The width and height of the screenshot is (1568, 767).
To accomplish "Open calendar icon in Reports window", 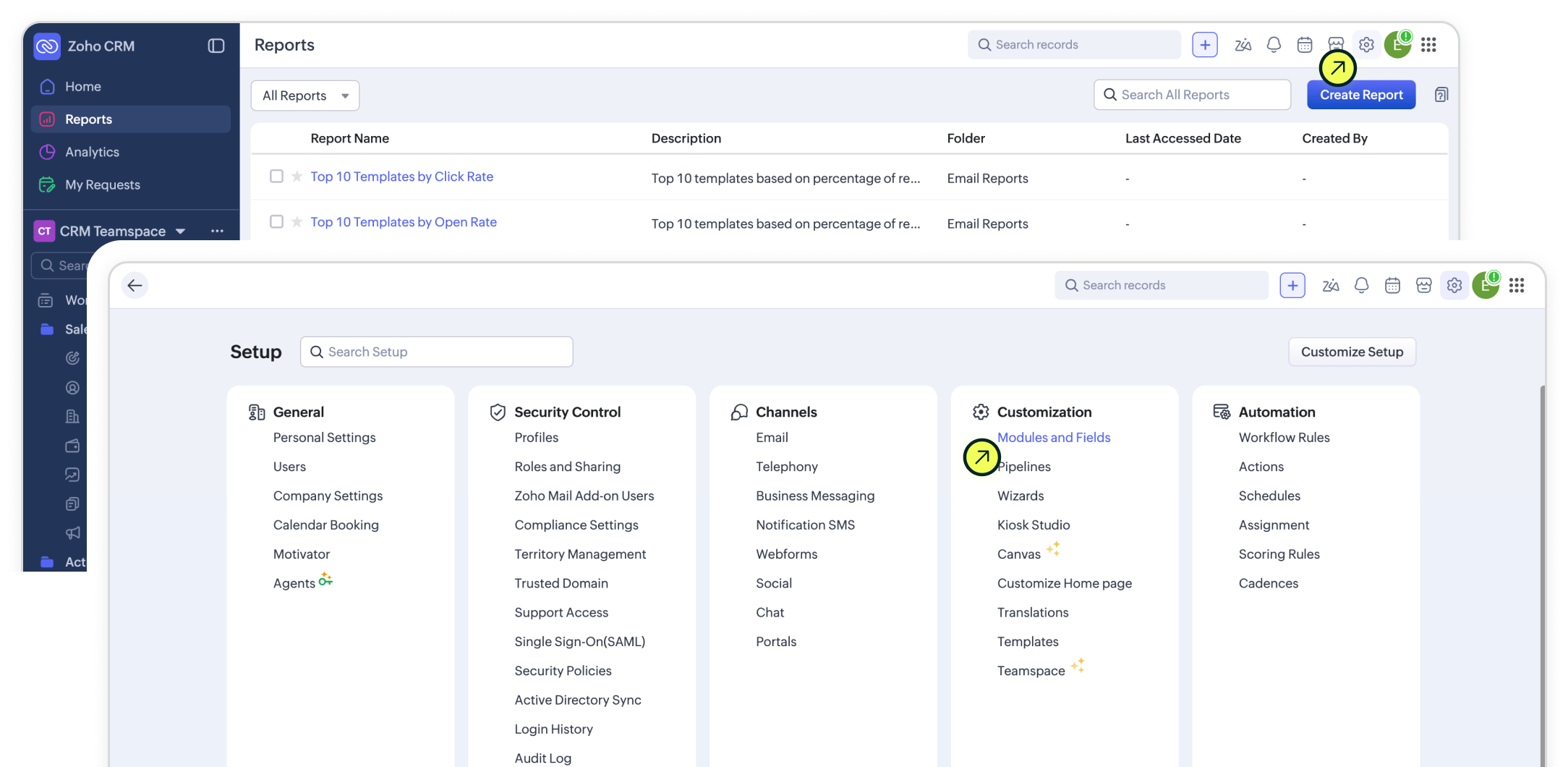I will [x=1305, y=45].
